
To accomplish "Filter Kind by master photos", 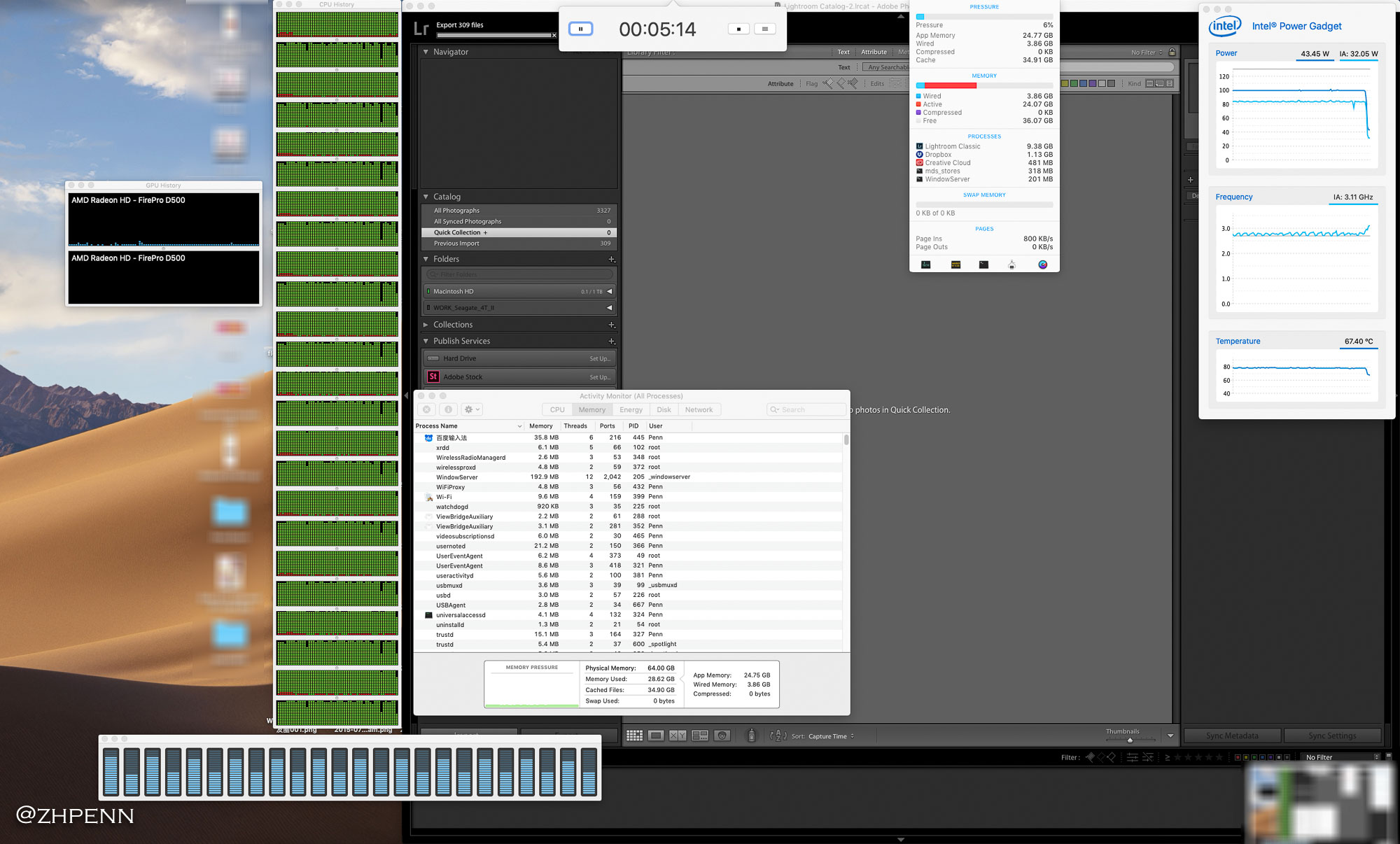I will (x=1149, y=83).
